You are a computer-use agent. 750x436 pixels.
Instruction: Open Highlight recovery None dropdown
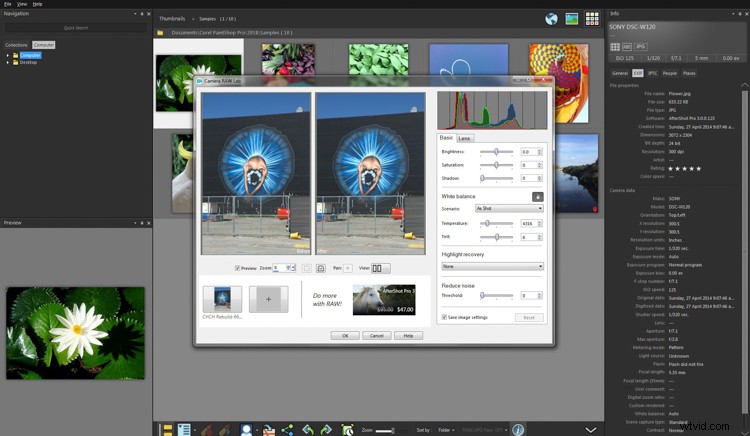tap(492, 266)
